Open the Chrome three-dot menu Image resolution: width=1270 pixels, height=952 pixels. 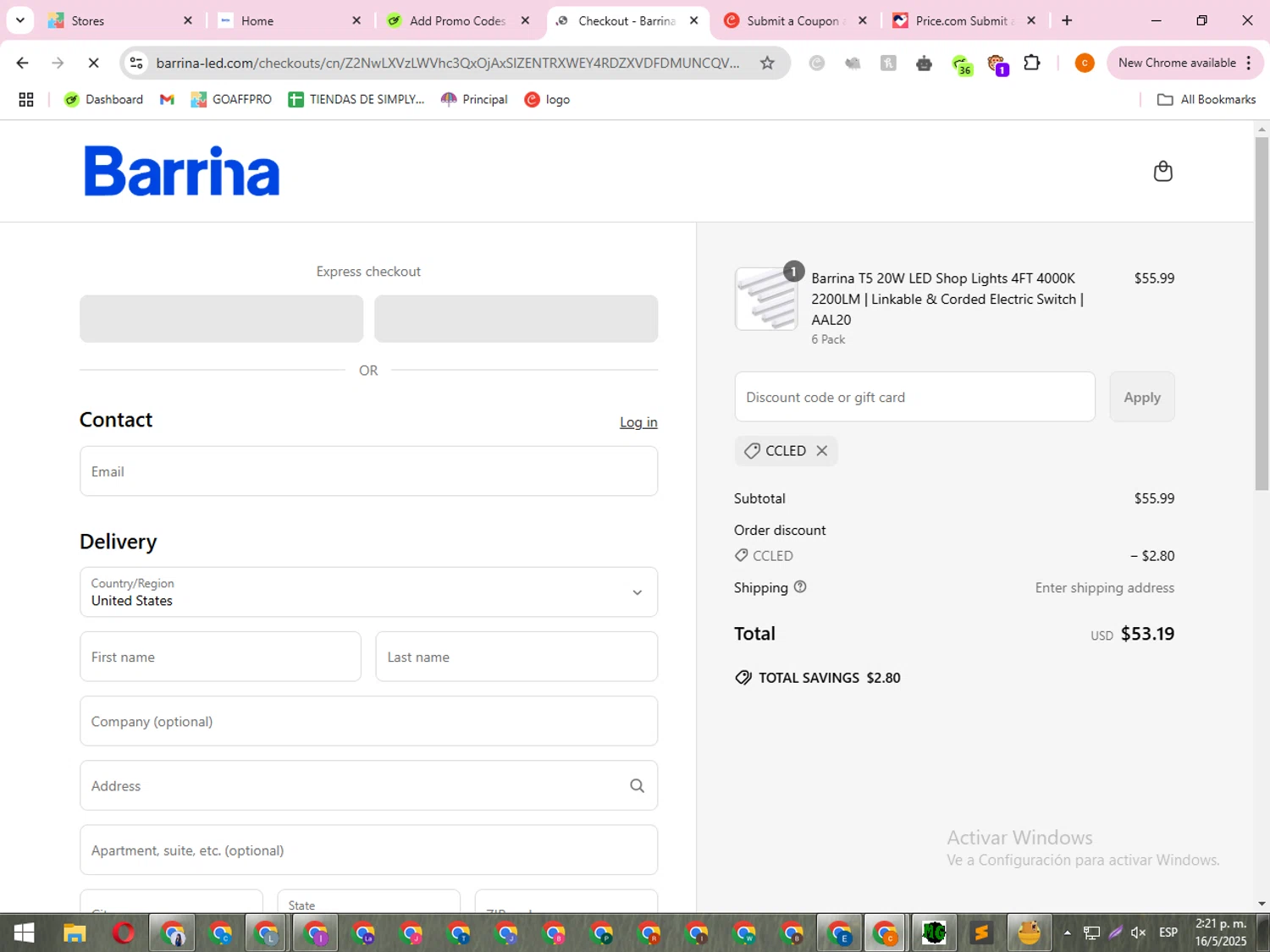pos(1249,63)
